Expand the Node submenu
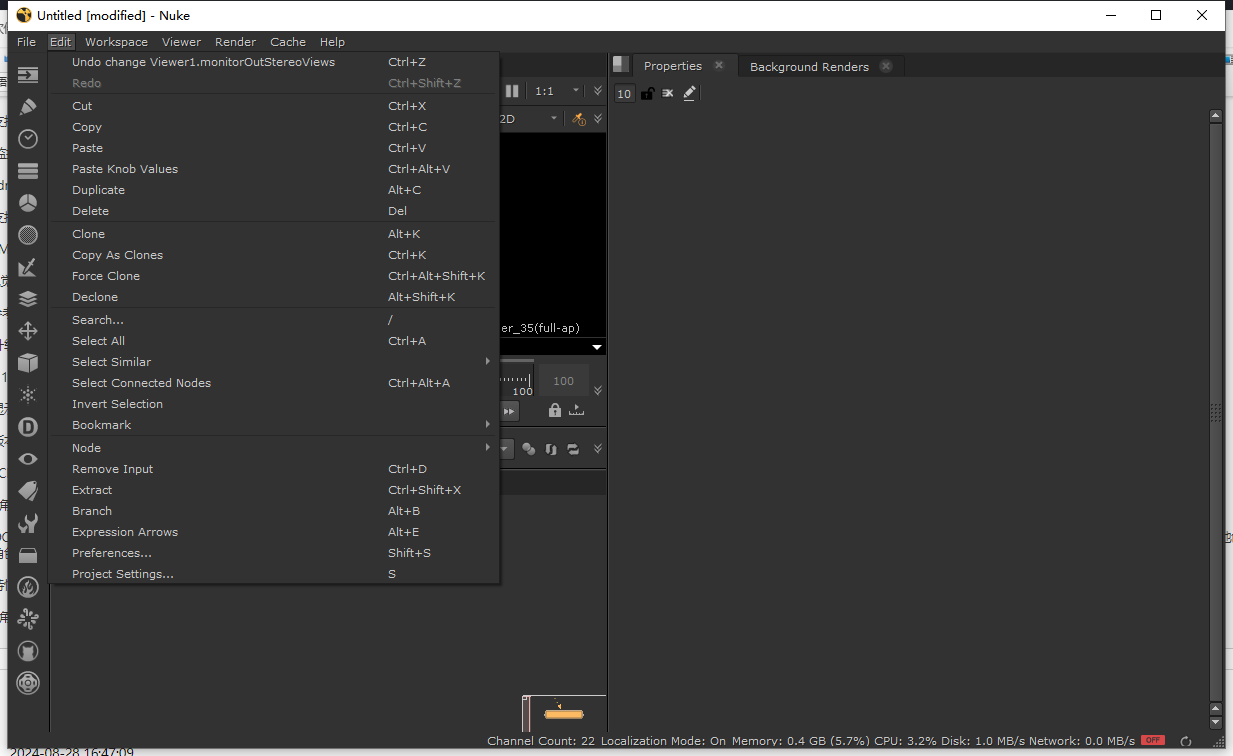Image resolution: width=1233 pixels, height=756 pixels. point(275,448)
